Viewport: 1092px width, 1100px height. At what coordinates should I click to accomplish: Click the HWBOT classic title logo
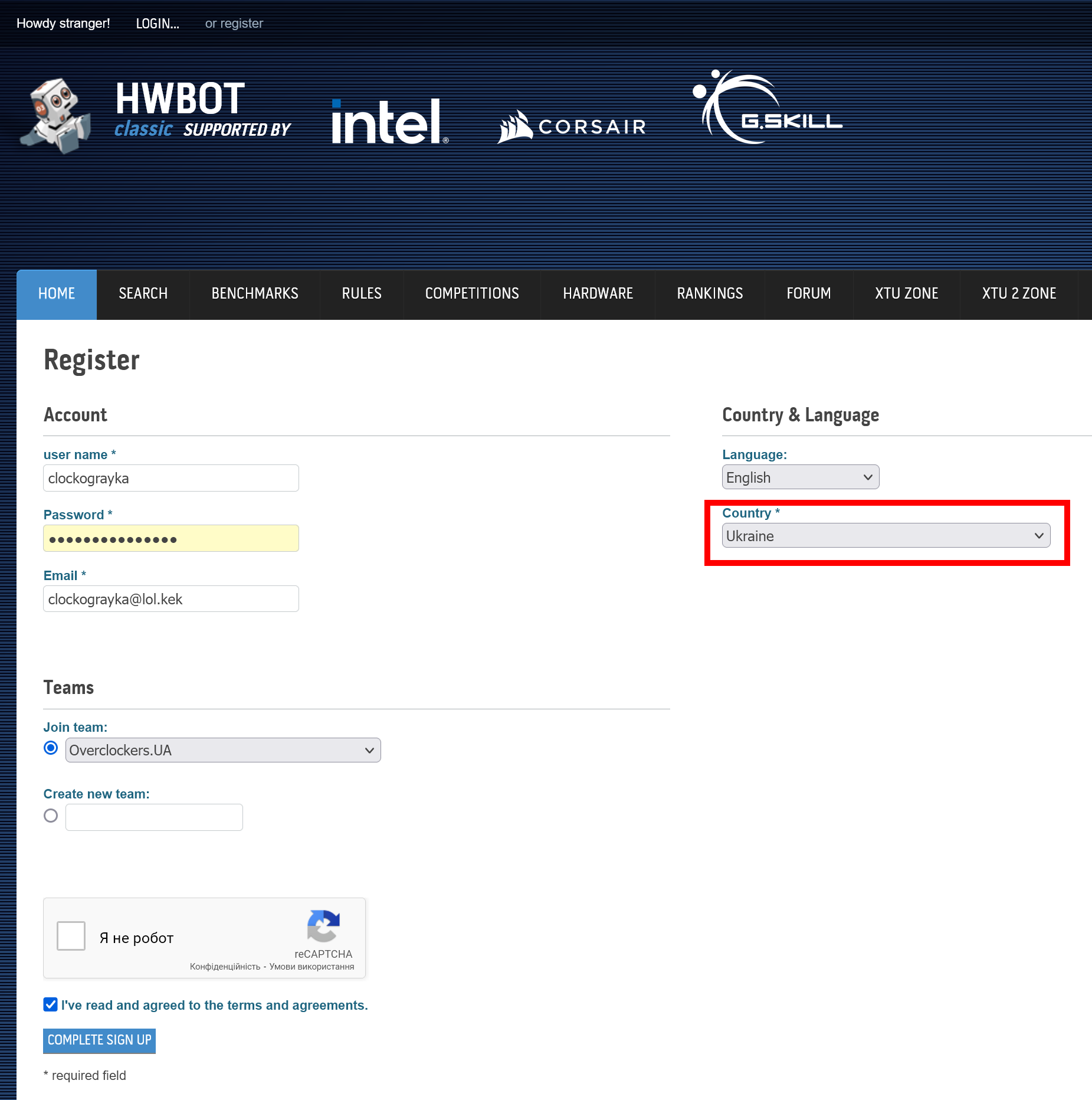click(x=180, y=109)
